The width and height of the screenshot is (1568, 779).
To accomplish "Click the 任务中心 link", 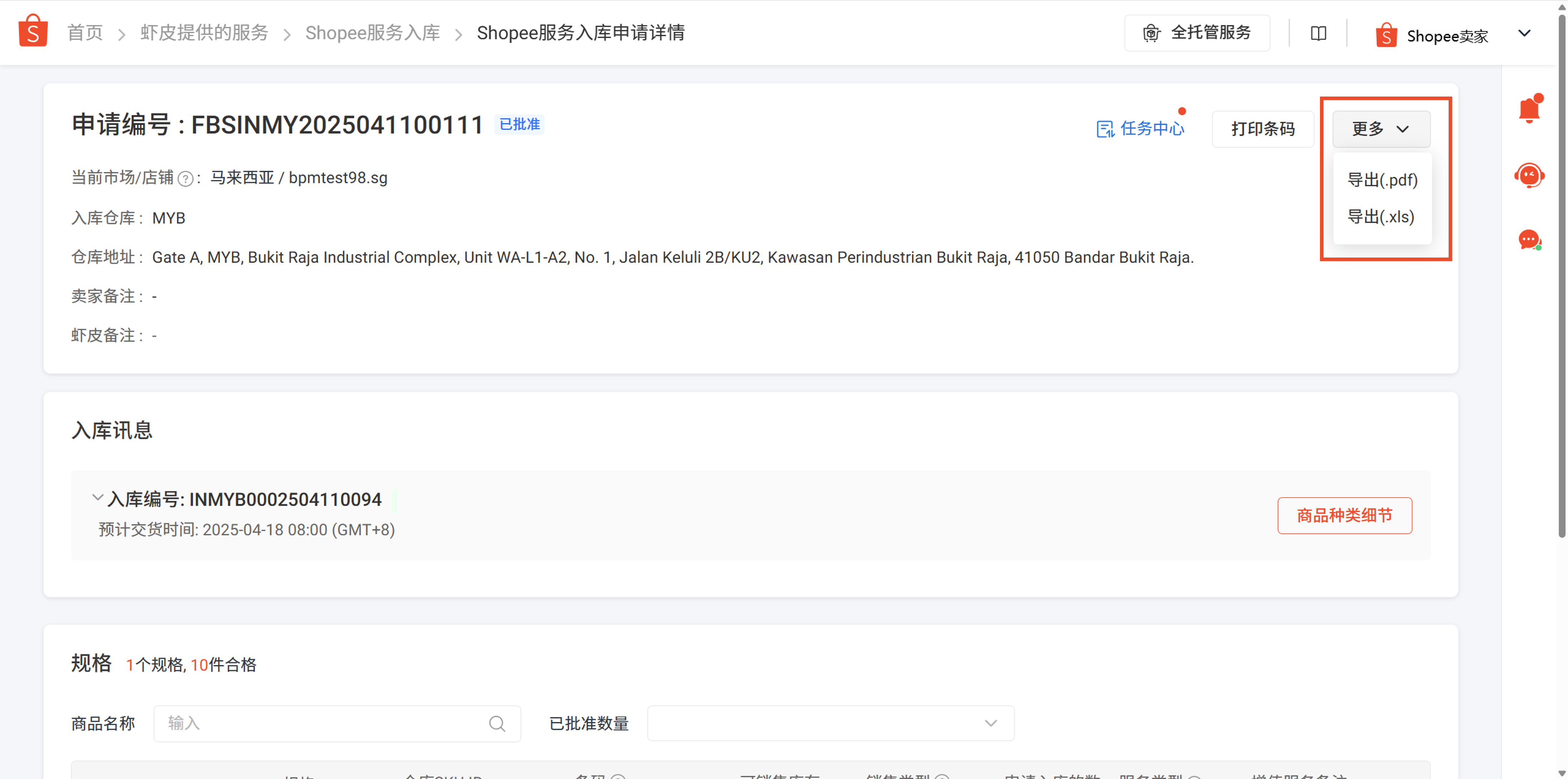I will coord(1140,129).
